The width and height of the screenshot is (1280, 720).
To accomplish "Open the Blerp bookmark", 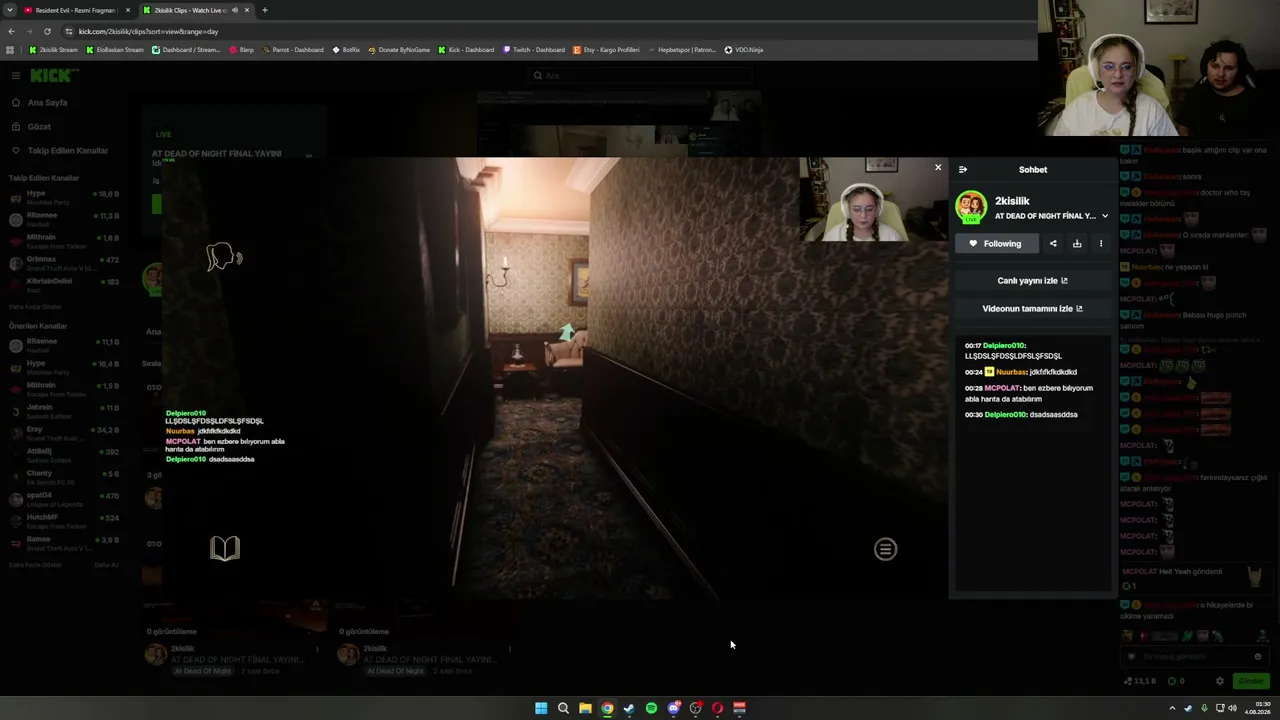I will 241,50.
